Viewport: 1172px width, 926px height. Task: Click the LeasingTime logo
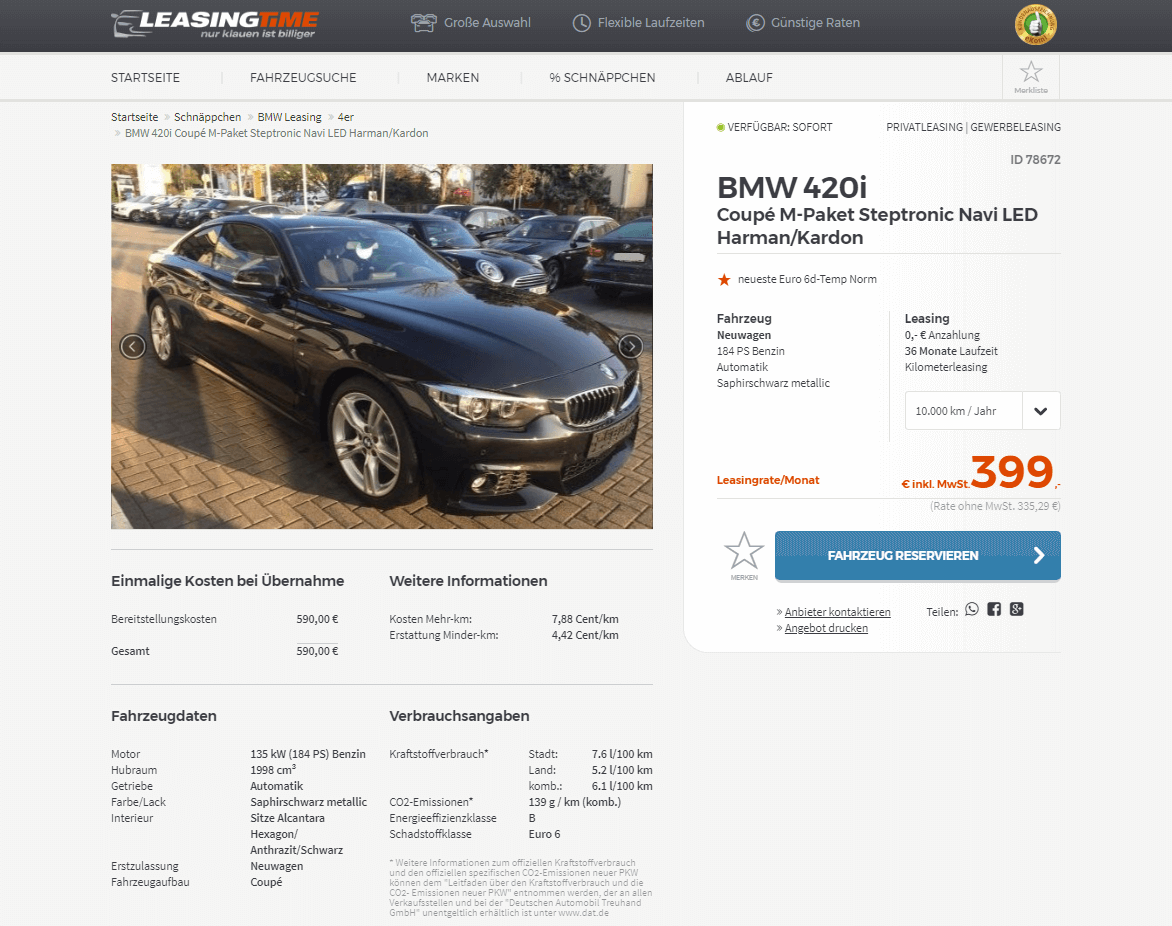[215, 24]
